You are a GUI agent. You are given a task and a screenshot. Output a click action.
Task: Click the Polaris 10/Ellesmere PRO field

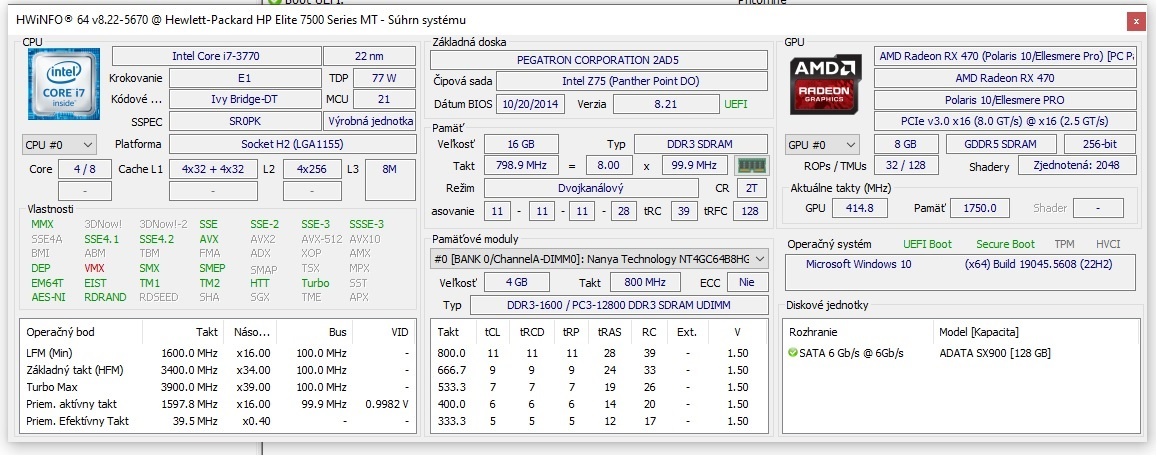click(x=1005, y=100)
